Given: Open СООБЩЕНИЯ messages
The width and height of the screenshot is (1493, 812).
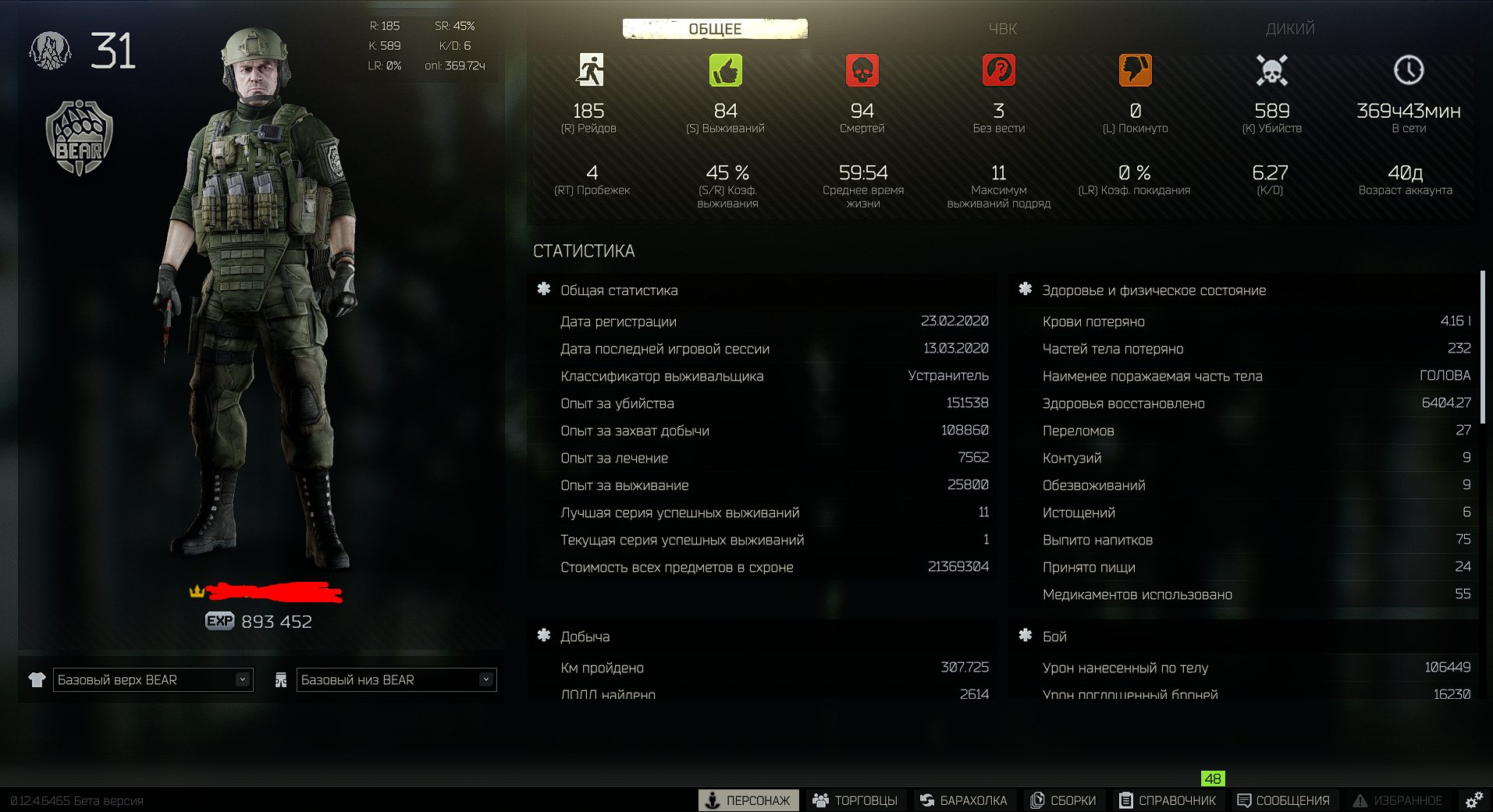Looking at the screenshot, I should [1283, 800].
